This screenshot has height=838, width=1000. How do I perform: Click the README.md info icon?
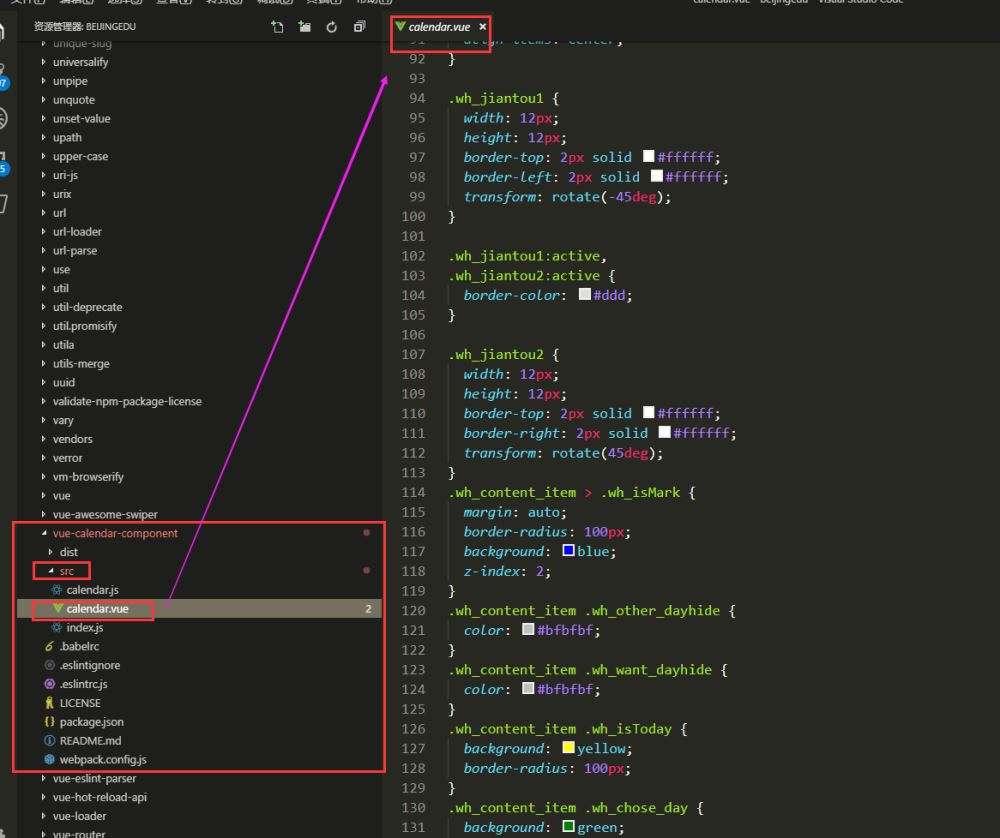tap(49, 740)
